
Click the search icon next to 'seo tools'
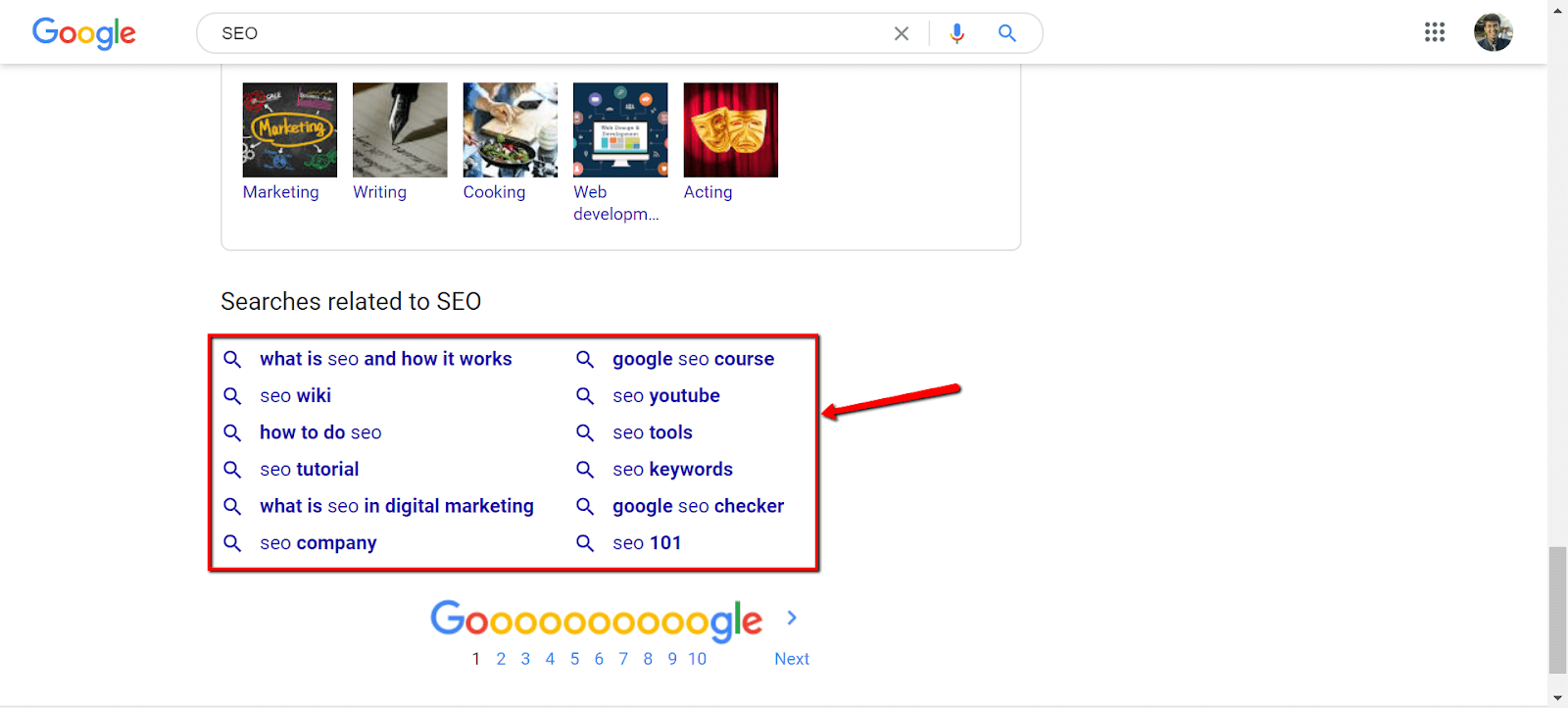[x=584, y=432]
